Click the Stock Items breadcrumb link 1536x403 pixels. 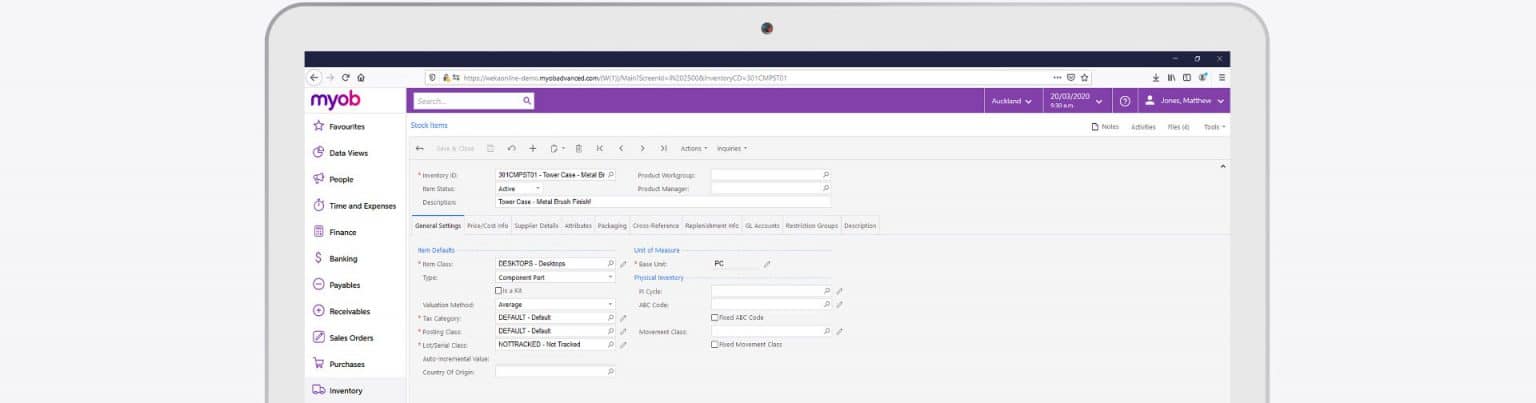(429, 126)
